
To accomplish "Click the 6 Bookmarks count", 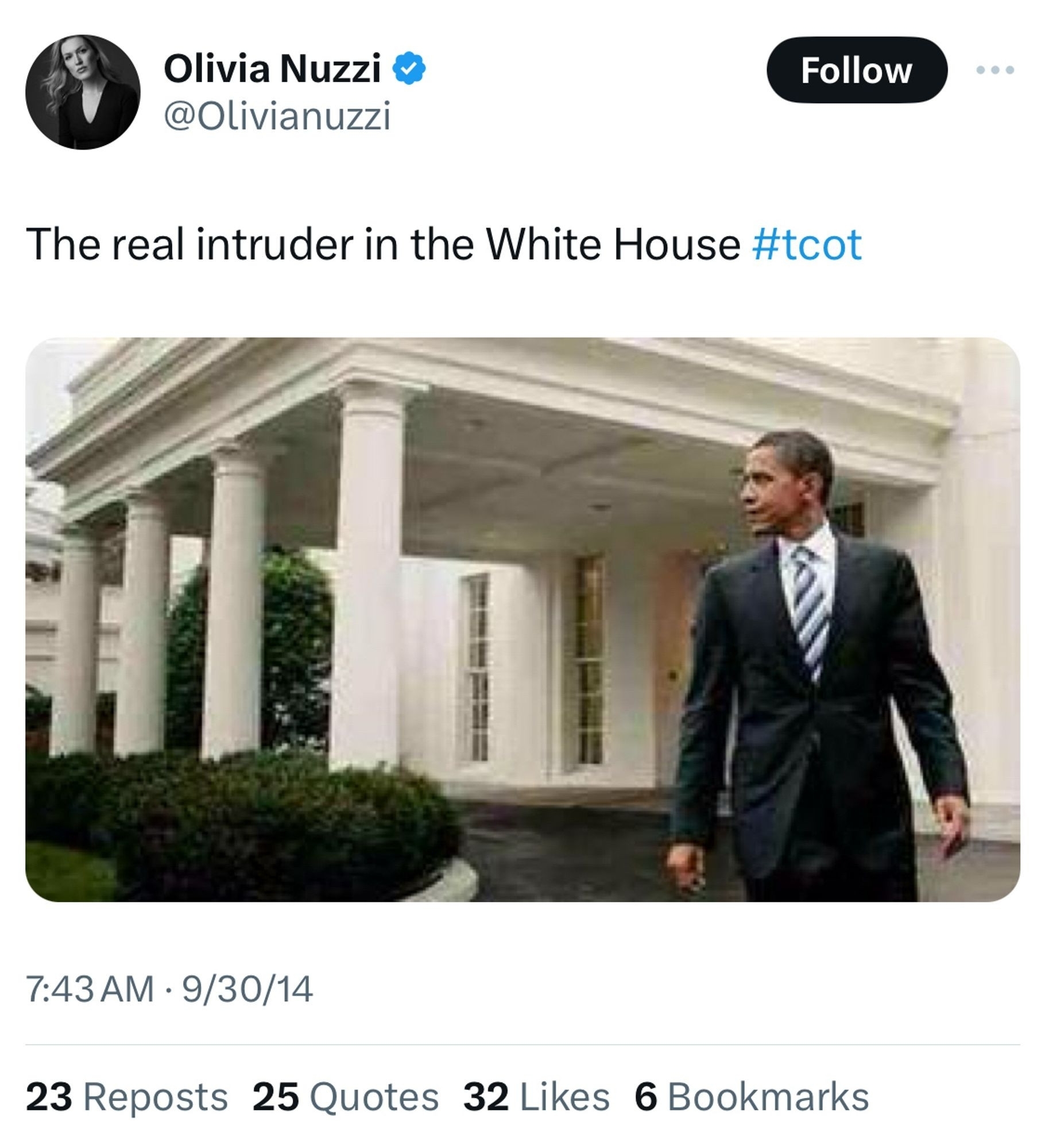I will 751,1097.
